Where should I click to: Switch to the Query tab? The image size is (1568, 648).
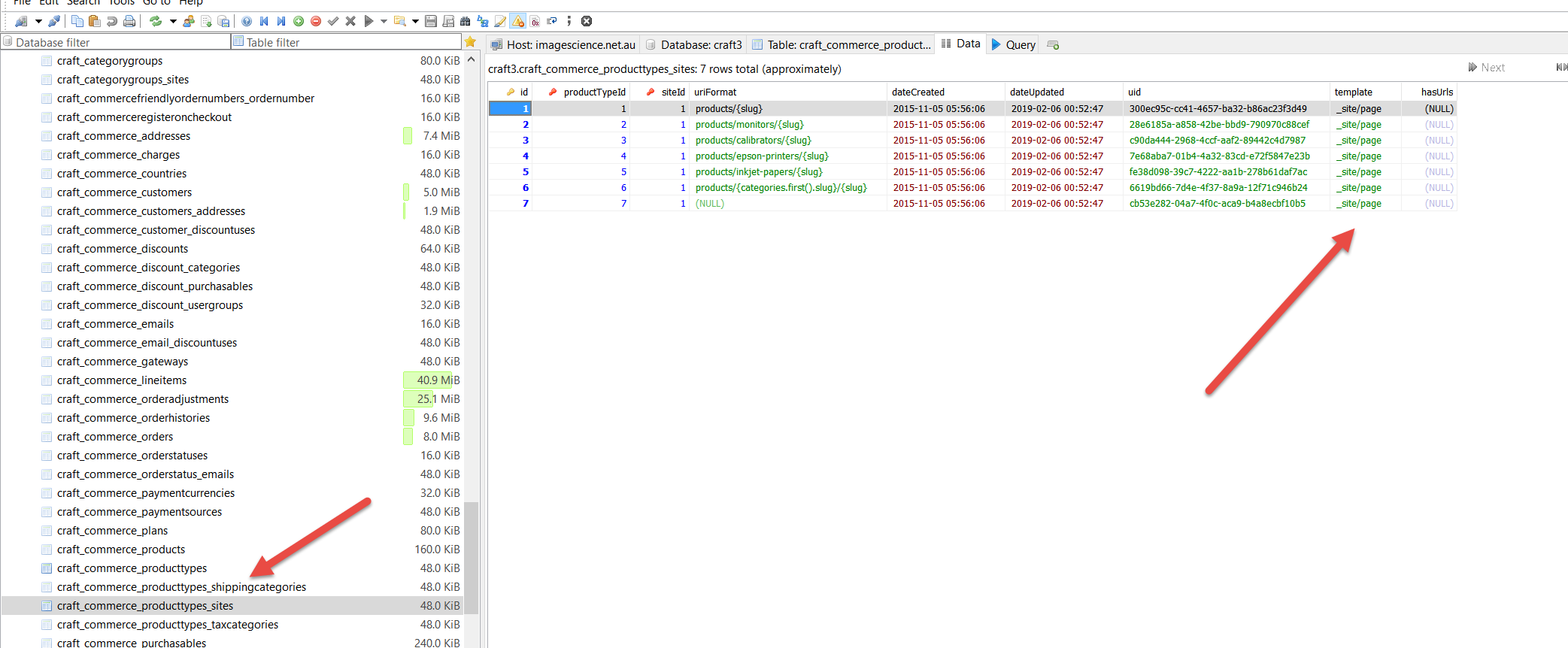click(1013, 44)
